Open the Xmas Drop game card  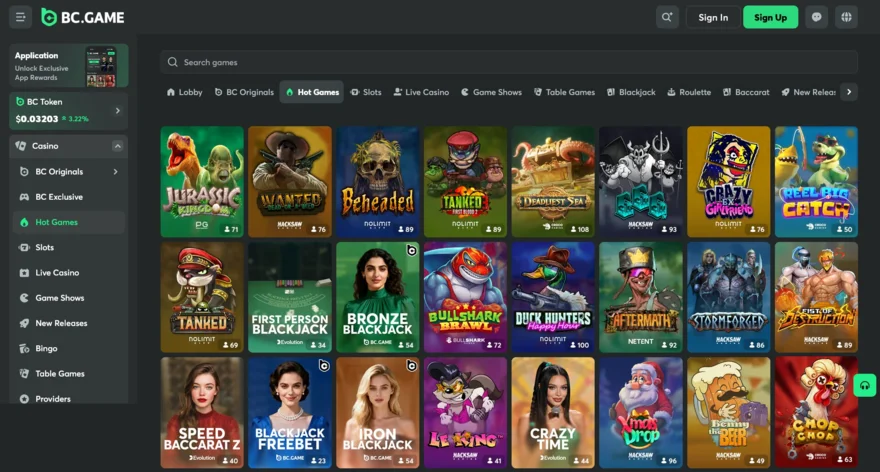coord(641,413)
